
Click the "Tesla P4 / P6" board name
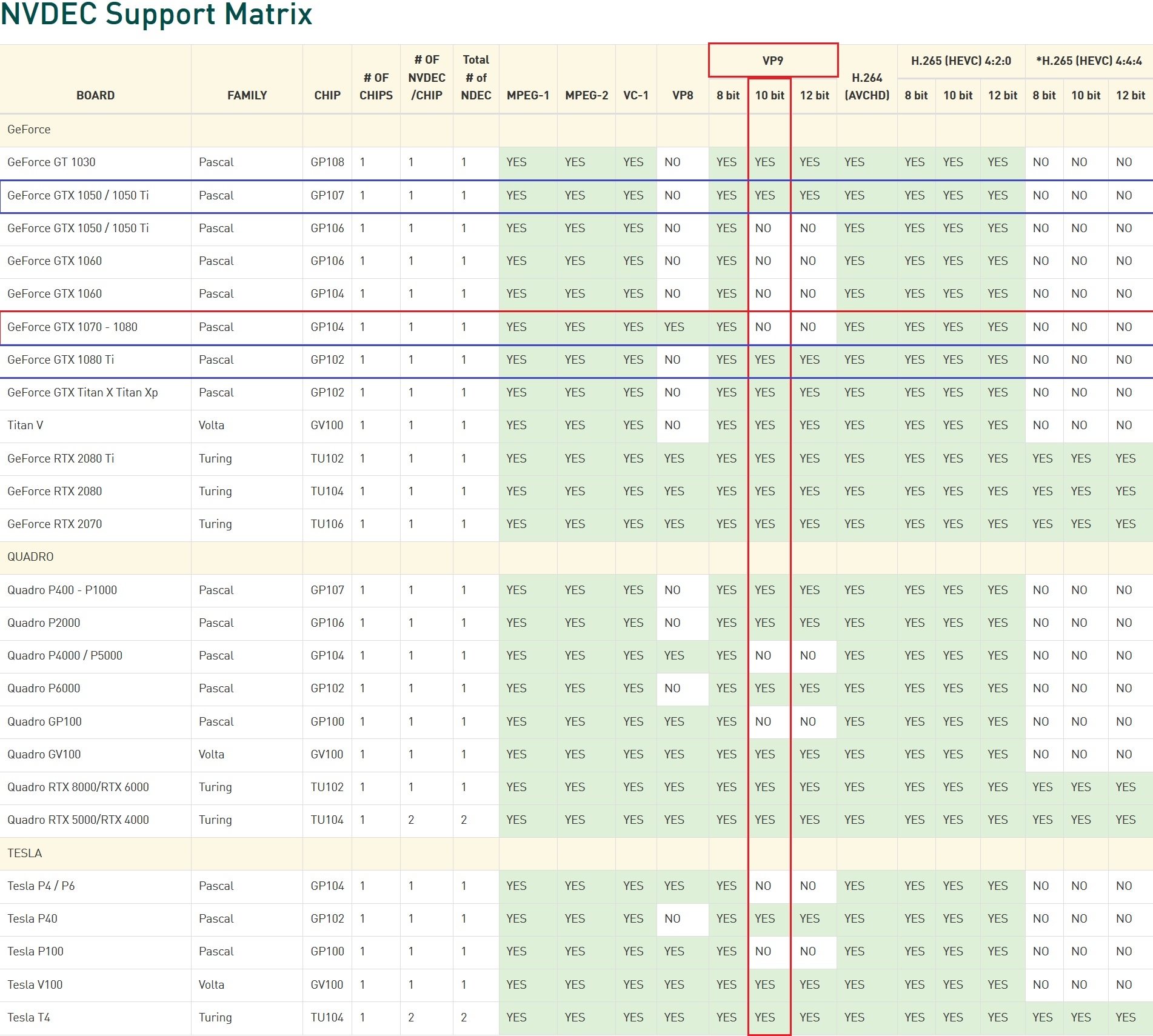(x=41, y=886)
